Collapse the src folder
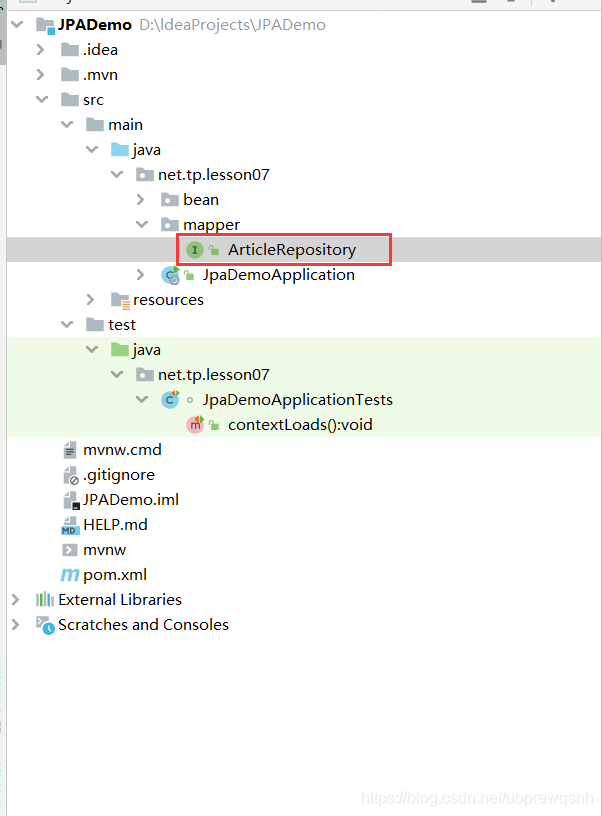Image resolution: width=602 pixels, height=816 pixels. pos(42,99)
